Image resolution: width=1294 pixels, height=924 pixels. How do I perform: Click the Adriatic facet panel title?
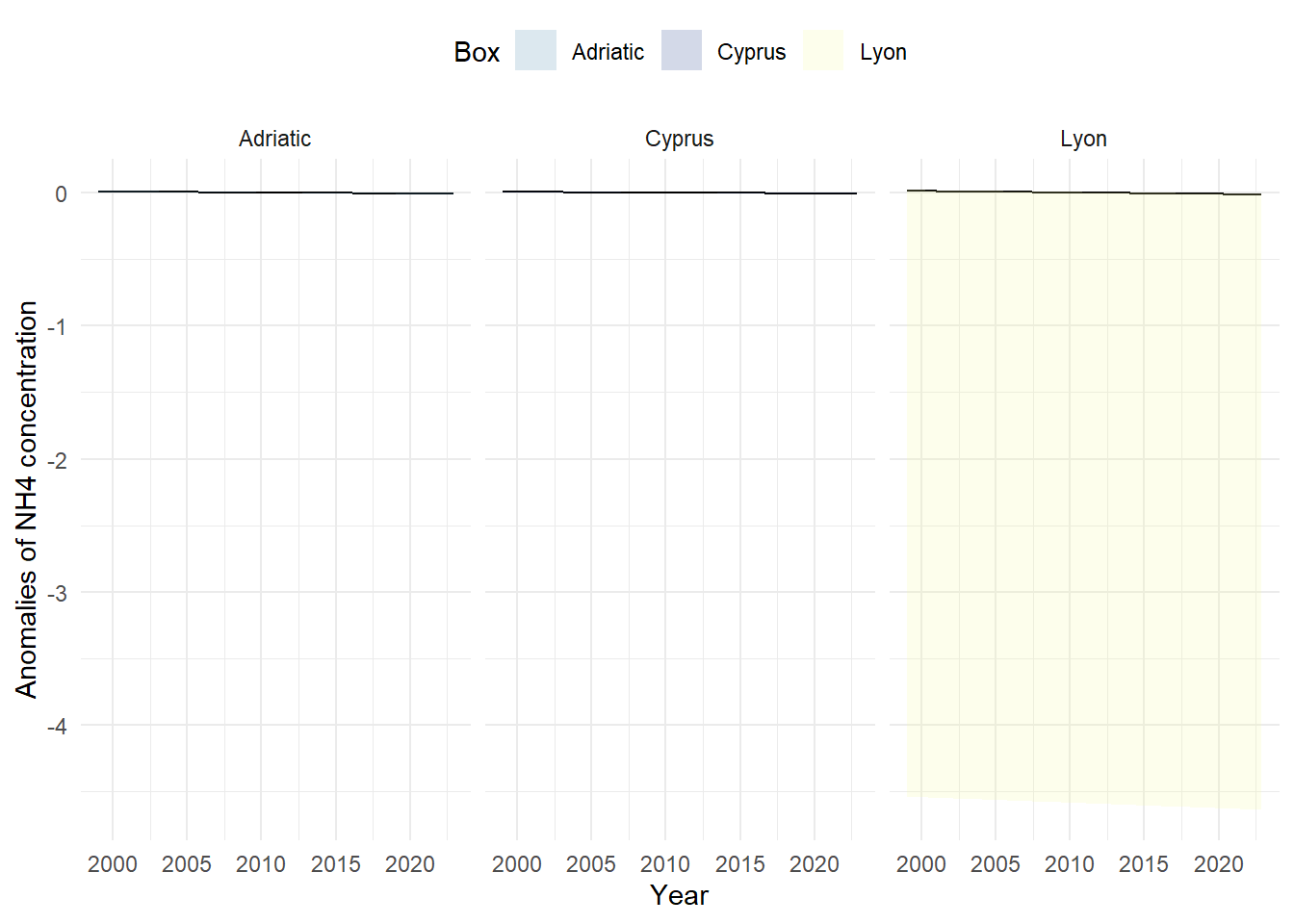click(275, 139)
